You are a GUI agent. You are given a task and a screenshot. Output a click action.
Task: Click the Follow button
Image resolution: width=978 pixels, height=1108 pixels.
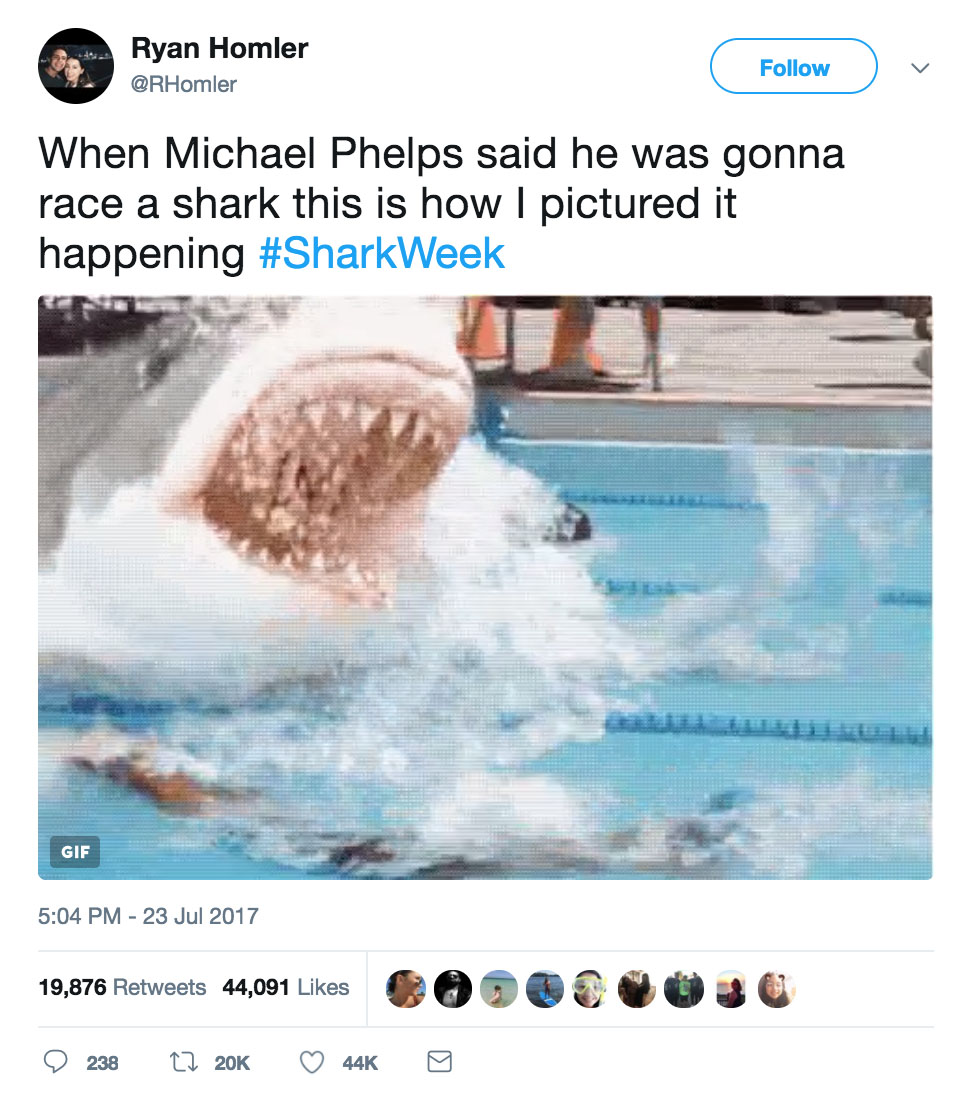tap(793, 67)
